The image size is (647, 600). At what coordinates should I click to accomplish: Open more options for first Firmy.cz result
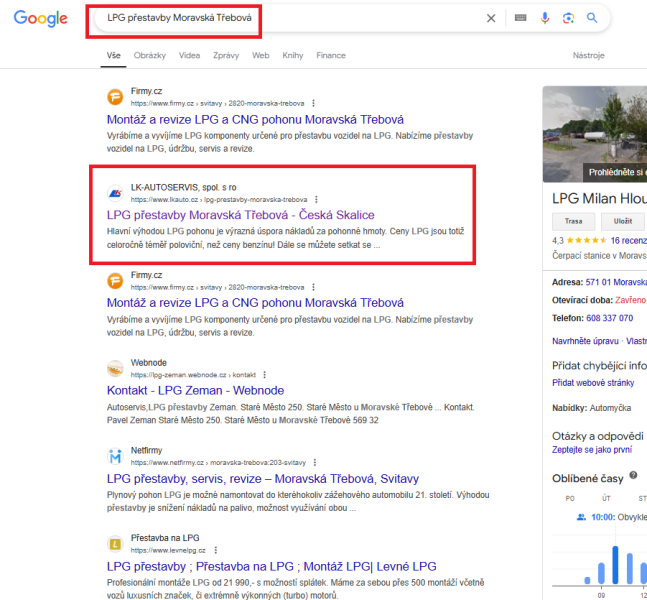tap(314, 103)
